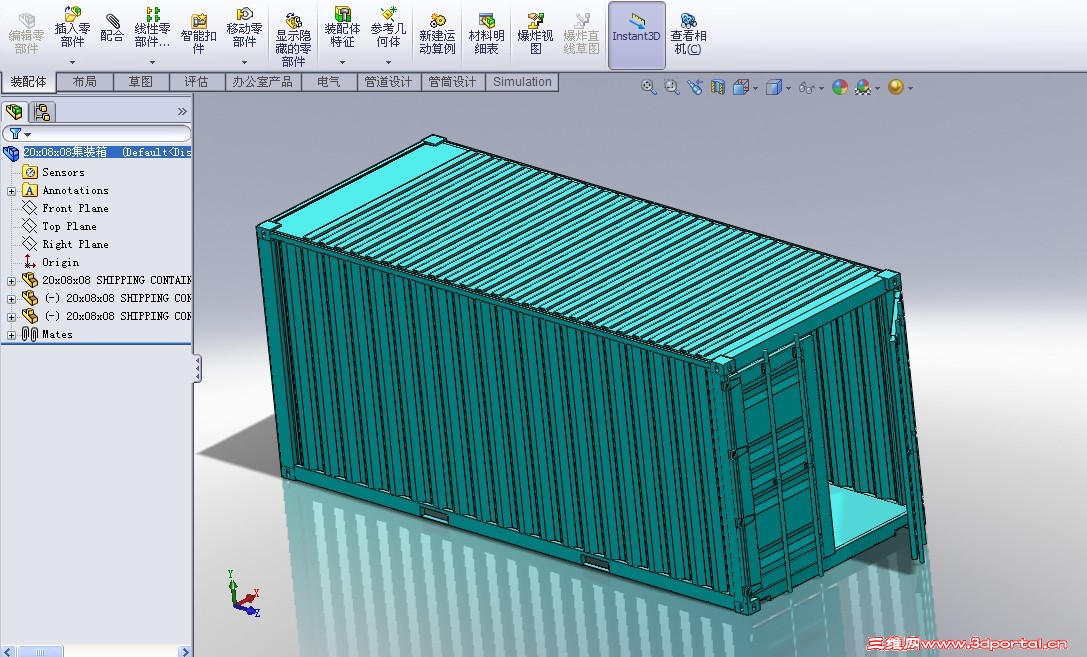Click Apply Scene icon

(x=862, y=87)
